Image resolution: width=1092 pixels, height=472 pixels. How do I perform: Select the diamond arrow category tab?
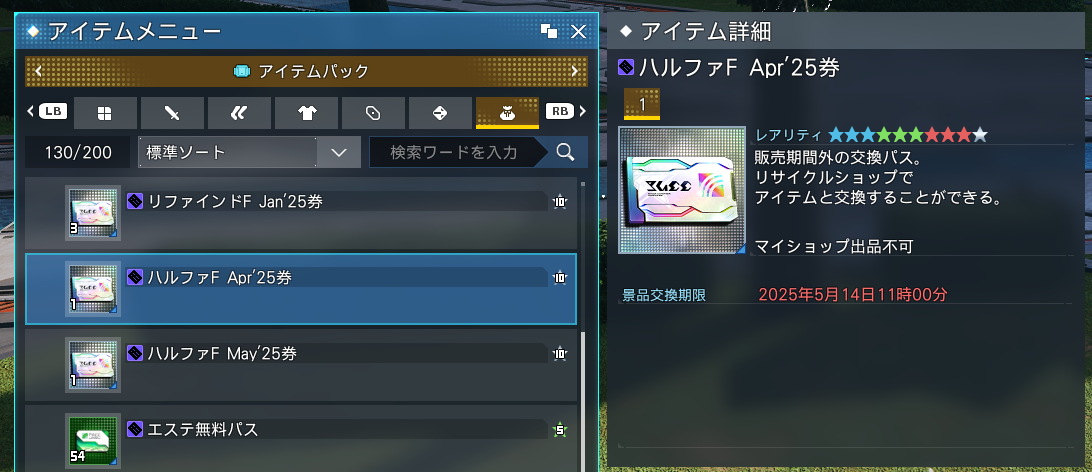click(x=440, y=113)
